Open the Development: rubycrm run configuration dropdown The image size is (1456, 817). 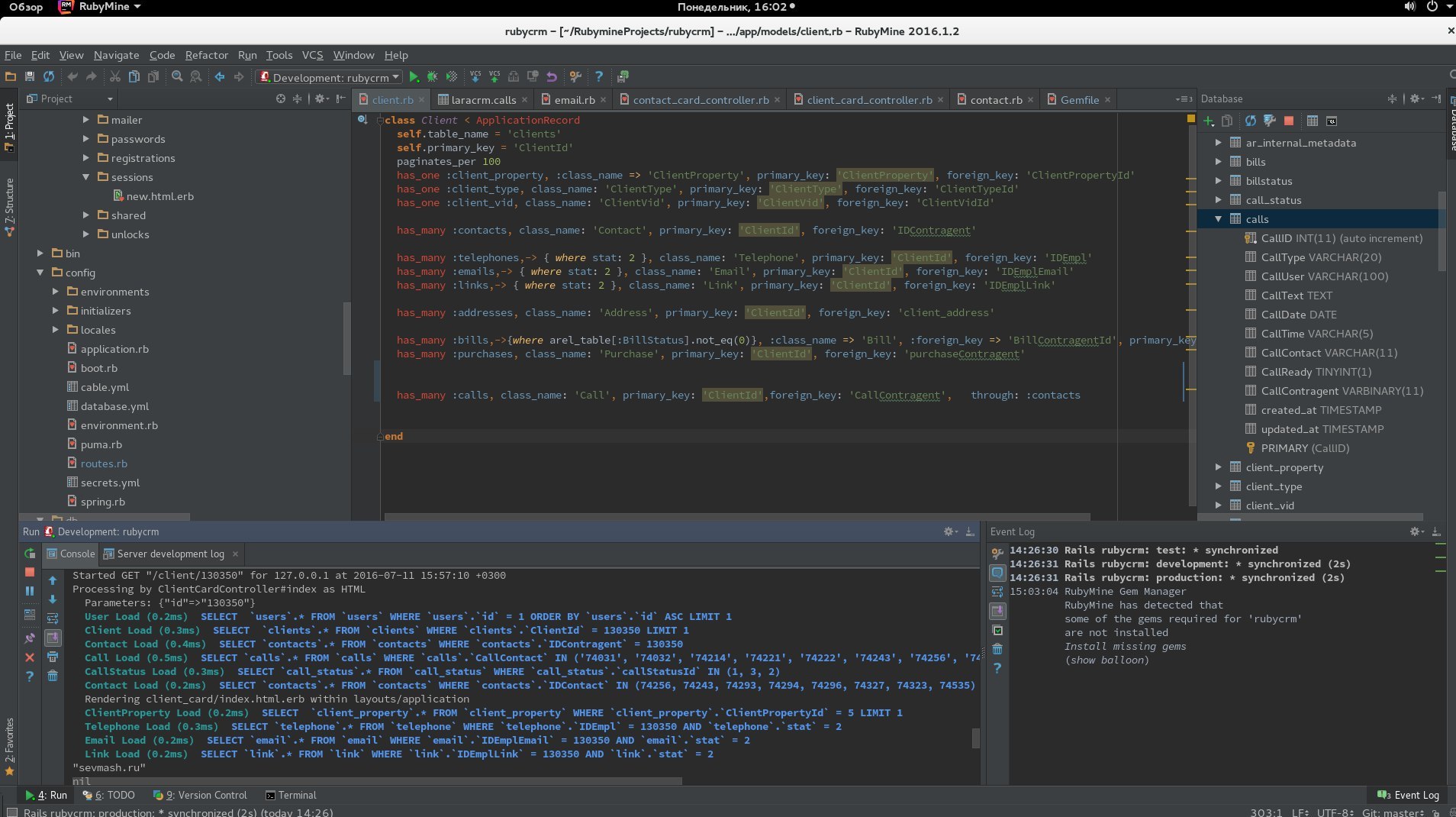(x=330, y=77)
